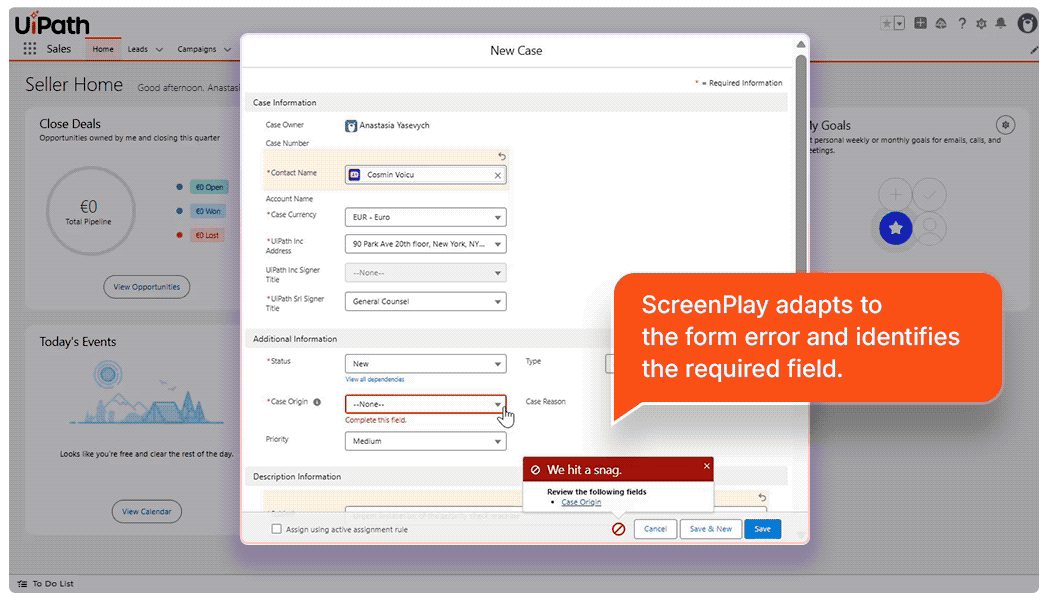View notifications with the bell icon
The image size is (1048, 600).
(x=1001, y=22)
